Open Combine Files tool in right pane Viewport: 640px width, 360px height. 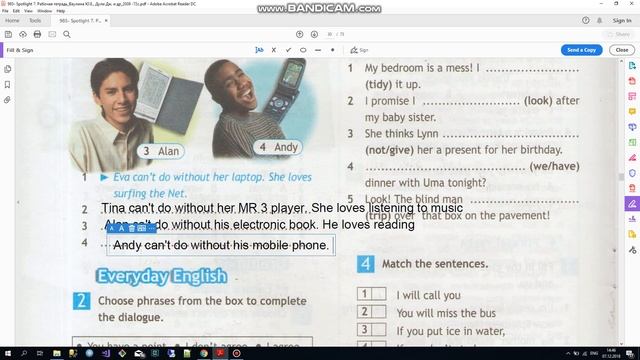click(x=632, y=127)
